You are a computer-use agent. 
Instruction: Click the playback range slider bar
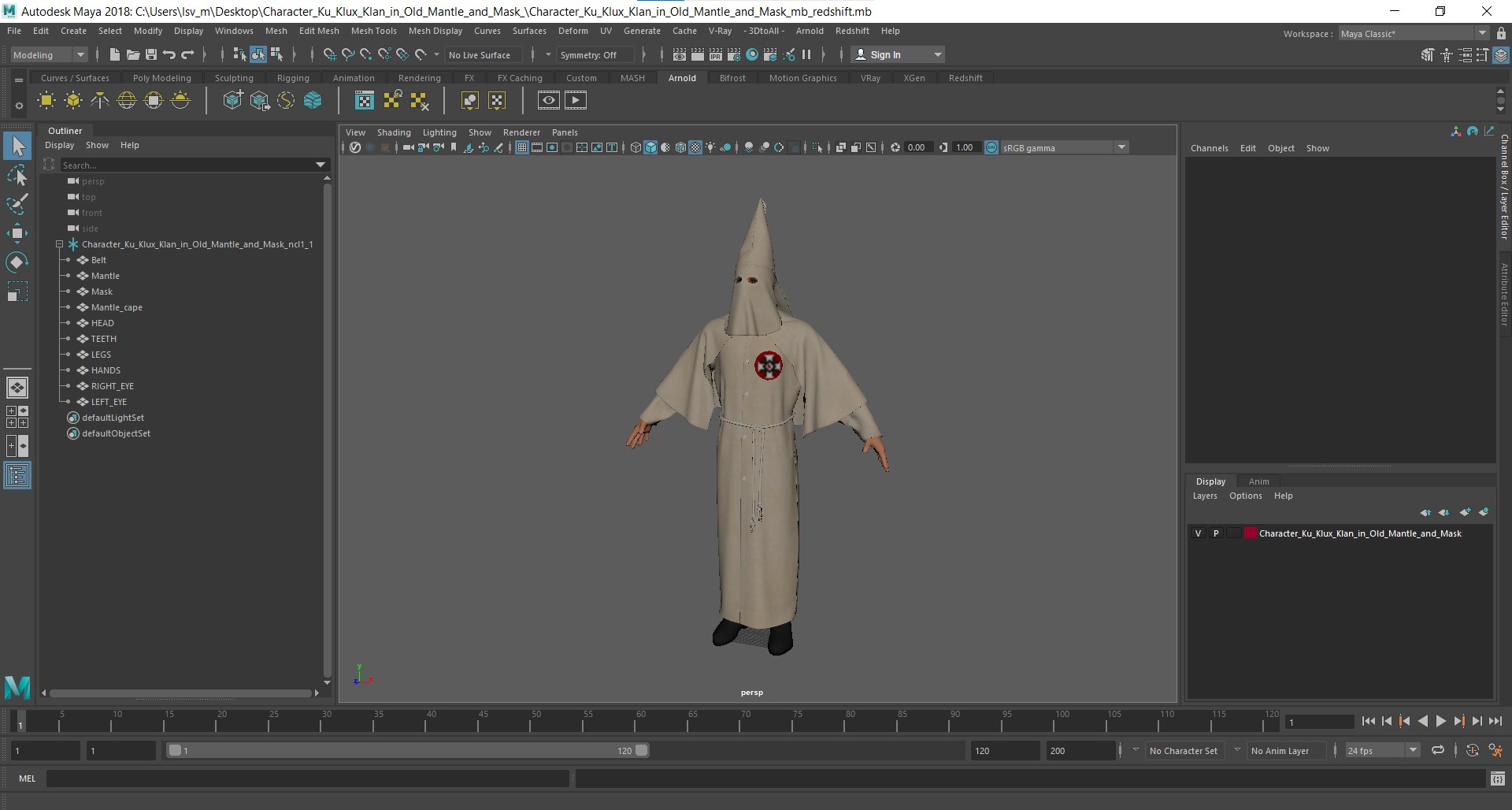[x=408, y=750]
